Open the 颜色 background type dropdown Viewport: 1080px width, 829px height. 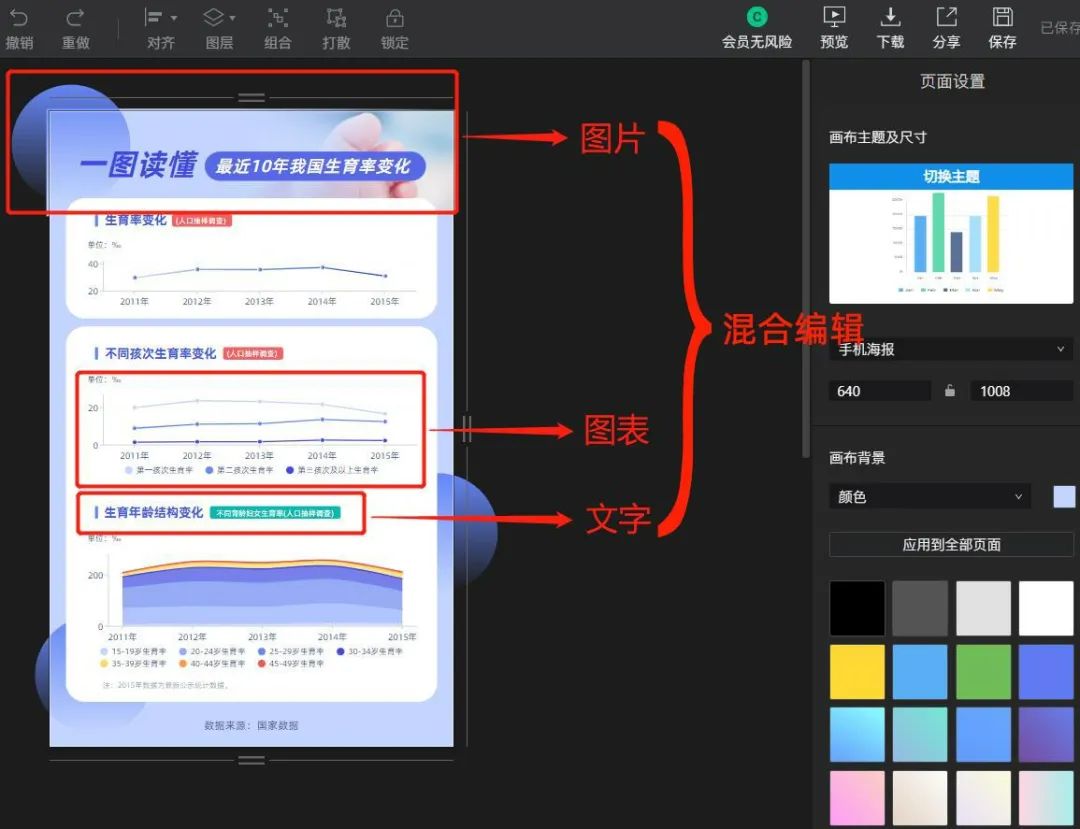point(930,496)
